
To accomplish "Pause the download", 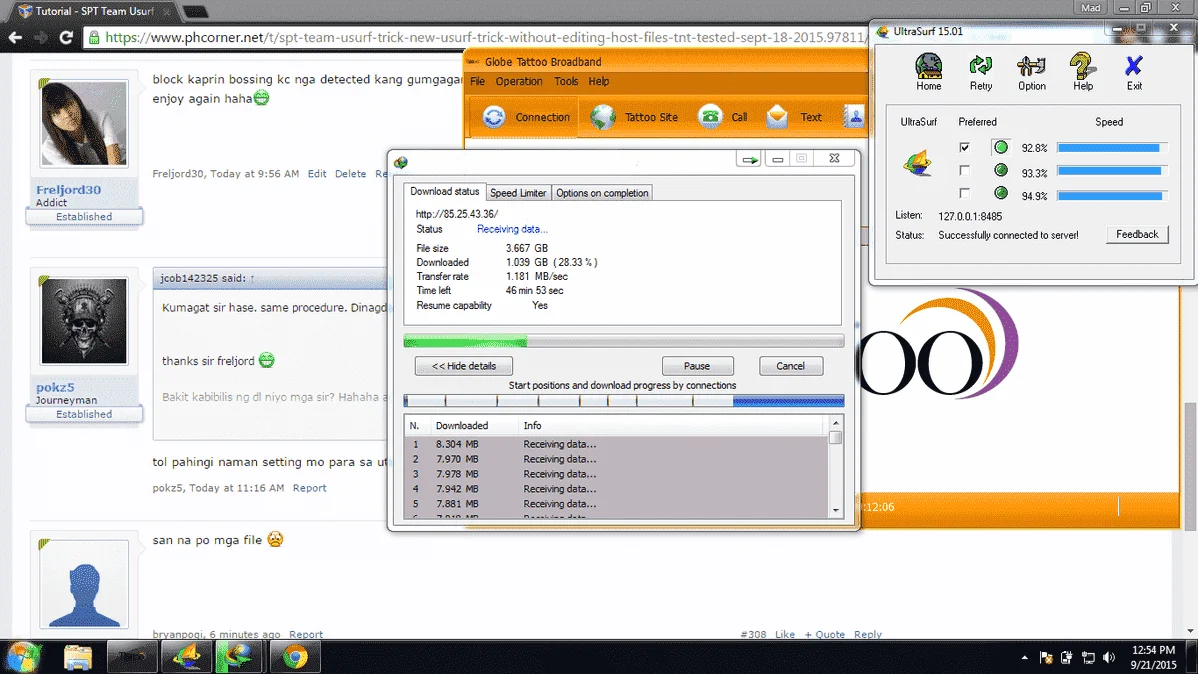I will [697, 366].
